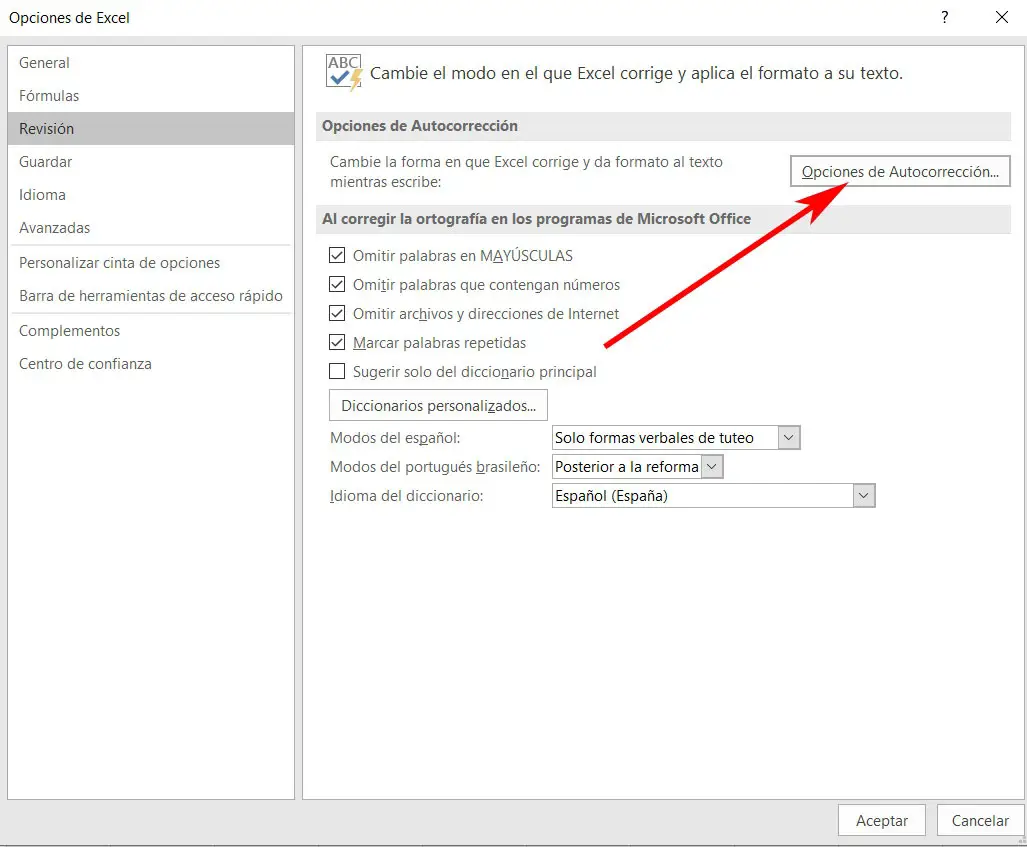Go to the Guardar settings

click(151, 162)
